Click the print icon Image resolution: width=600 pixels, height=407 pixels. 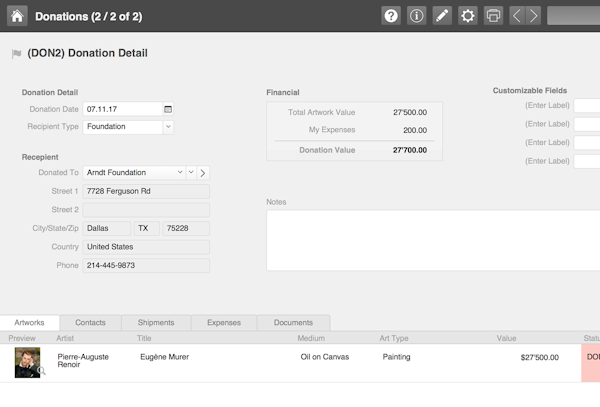point(493,16)
